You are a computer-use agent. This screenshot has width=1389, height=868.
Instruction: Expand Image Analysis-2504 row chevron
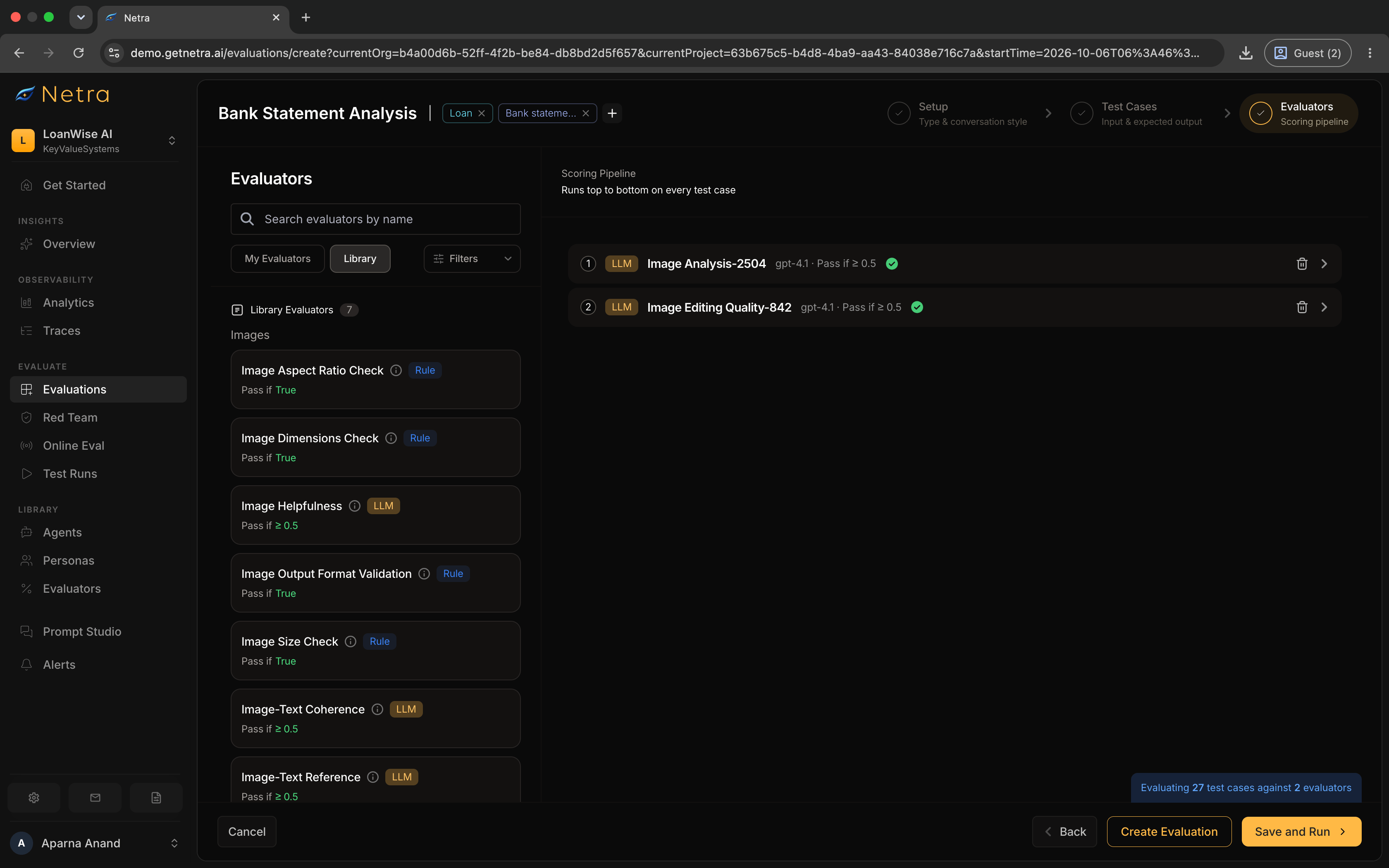[x=1324, y=264]
